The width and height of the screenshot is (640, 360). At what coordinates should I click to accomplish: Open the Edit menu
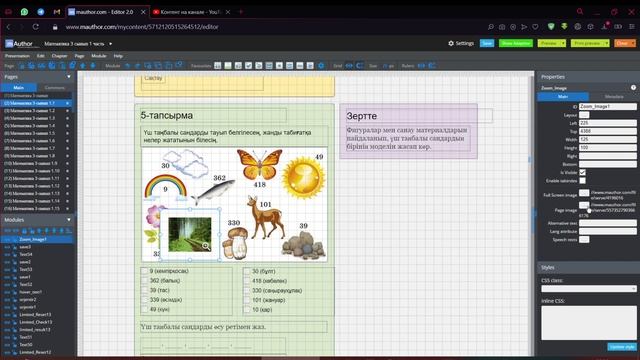pos(41,56)
